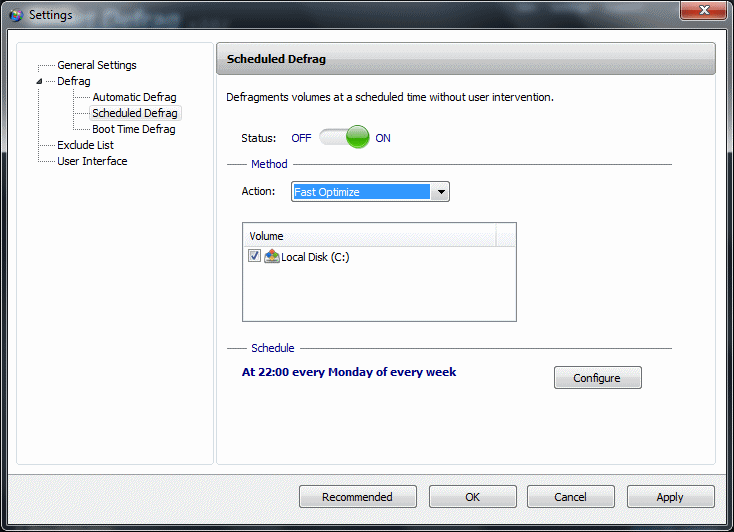Click the Local Disk (C:) drive icon

[x=272, y=256]
